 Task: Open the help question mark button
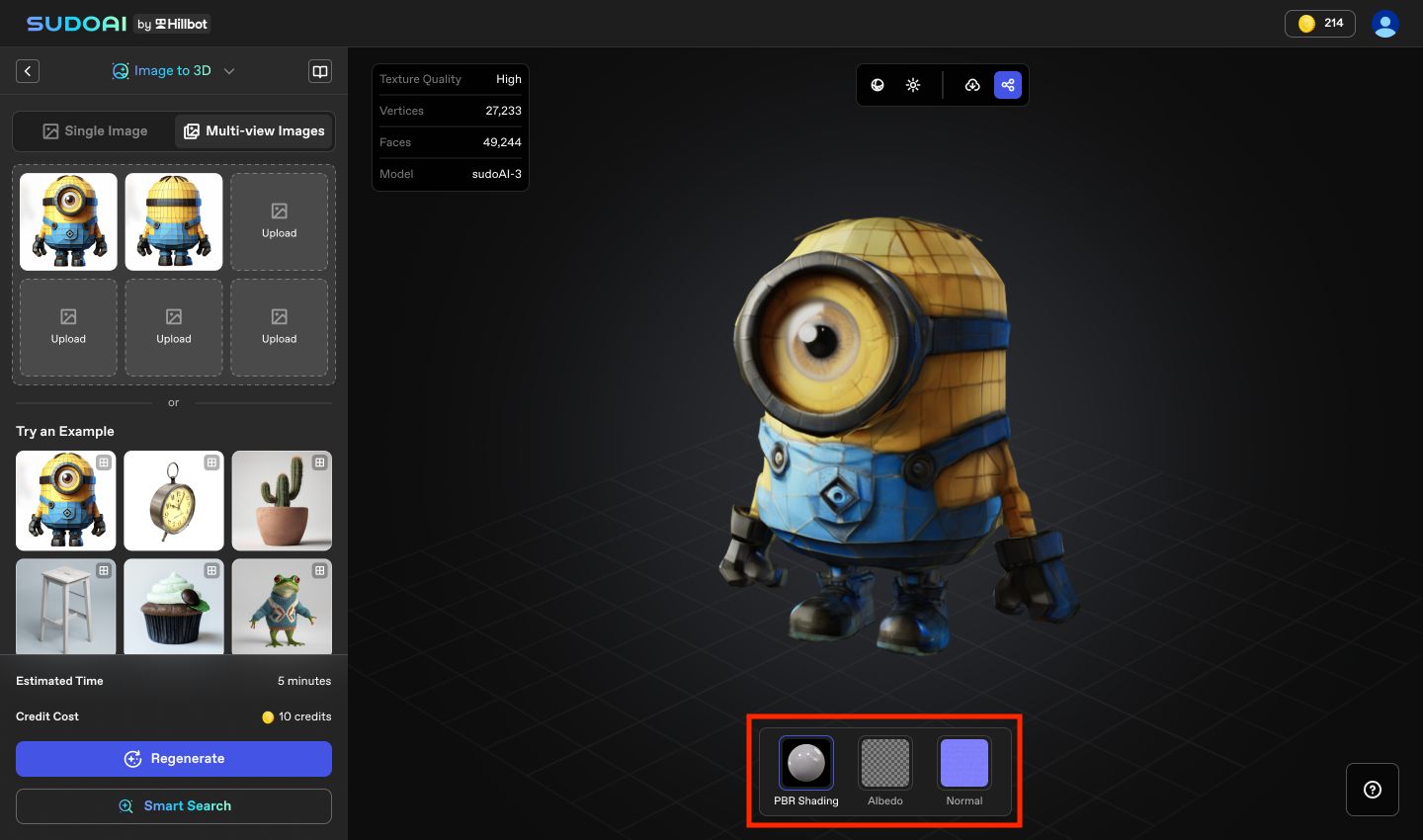[1373, 790]
